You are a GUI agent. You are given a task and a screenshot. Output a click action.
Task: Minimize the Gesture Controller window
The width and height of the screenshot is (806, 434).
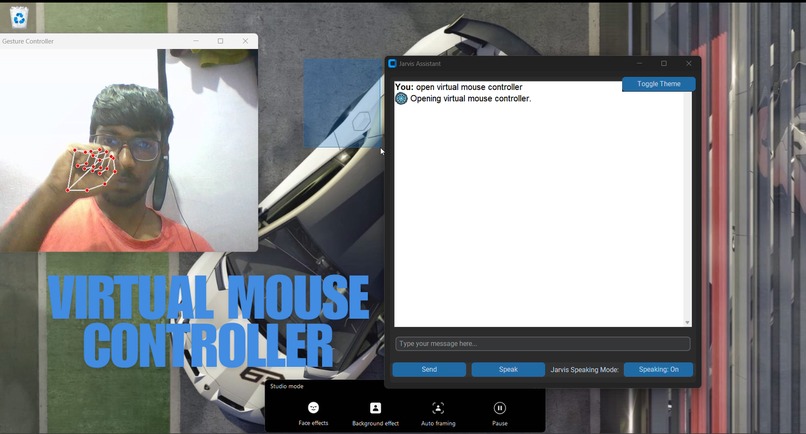pos(196,41)
